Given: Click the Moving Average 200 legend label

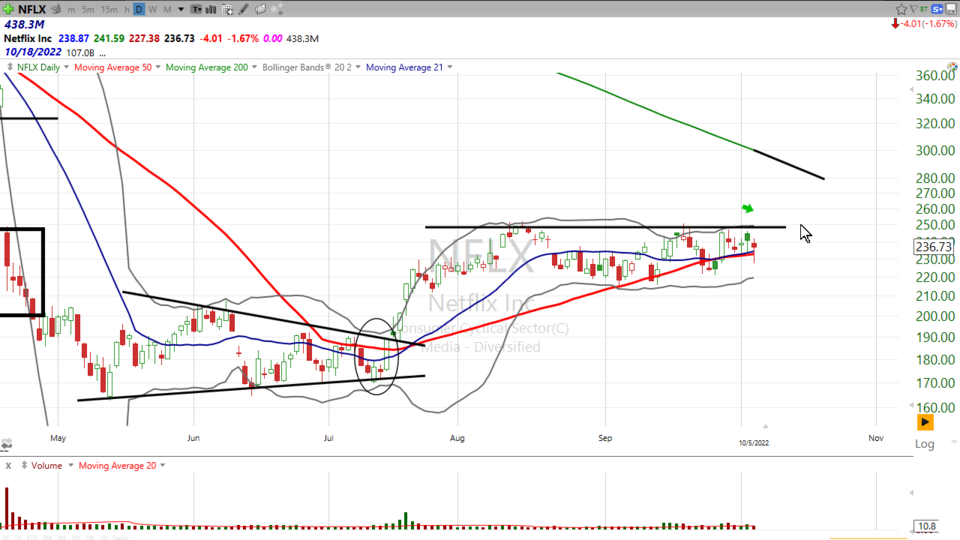Looking at the screenshot, I should pos(206,67).
